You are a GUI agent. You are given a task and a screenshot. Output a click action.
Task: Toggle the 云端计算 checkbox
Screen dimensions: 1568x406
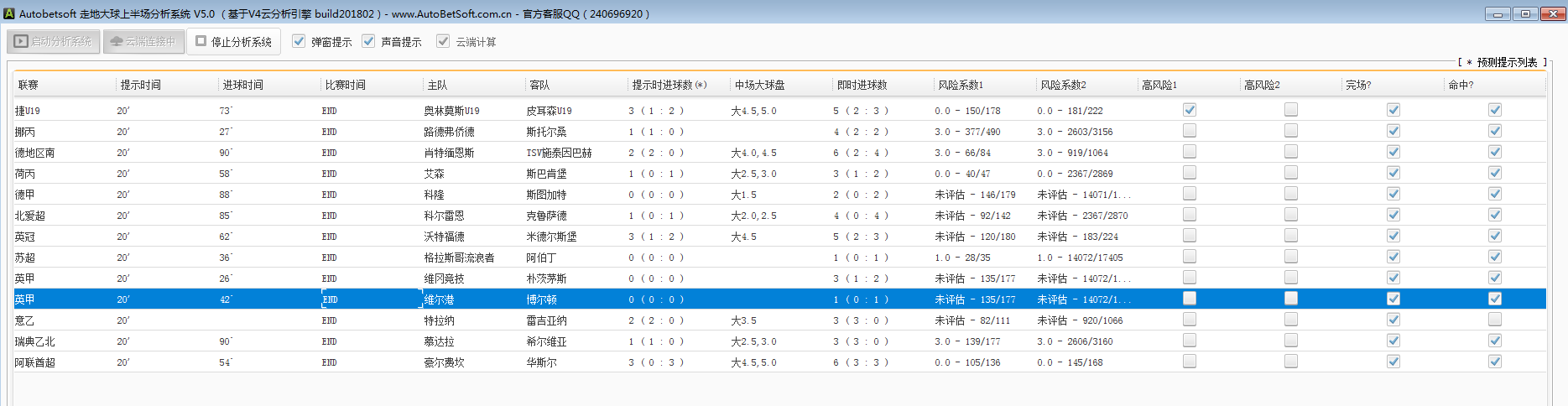tap(443, 41)
